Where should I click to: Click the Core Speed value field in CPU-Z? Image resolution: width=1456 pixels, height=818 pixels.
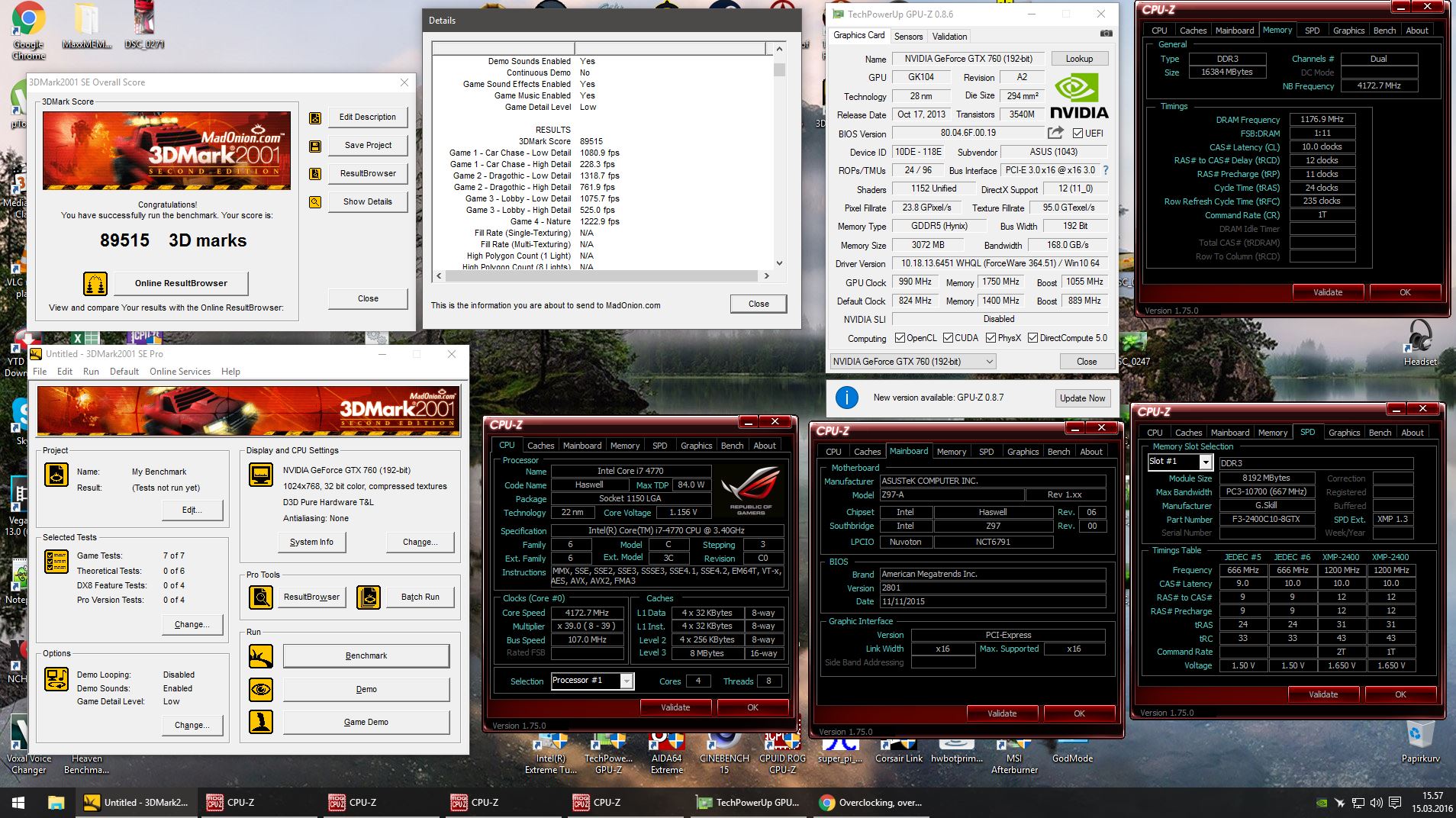click(586, 613)
